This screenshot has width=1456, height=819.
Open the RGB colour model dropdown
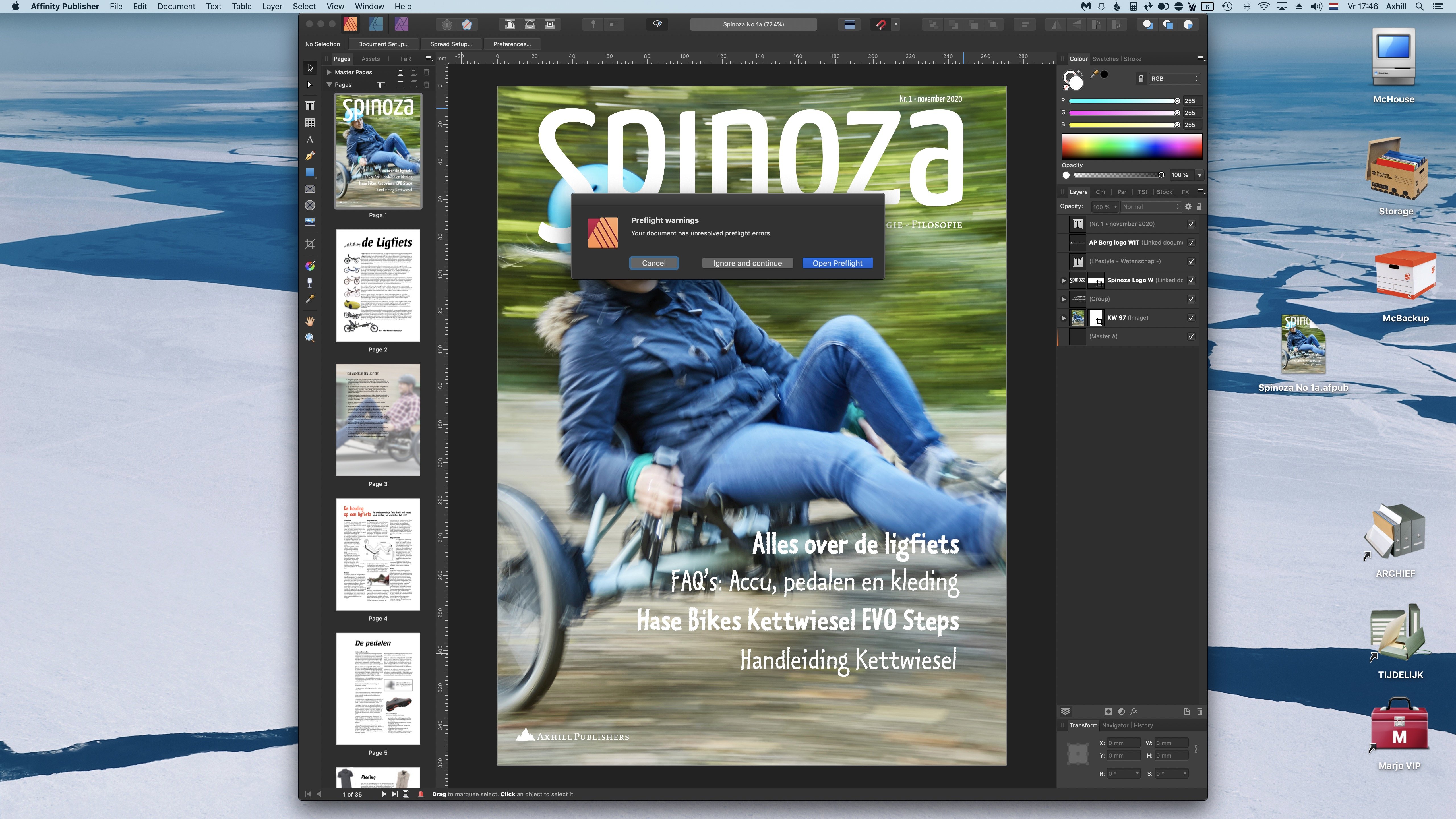point(1174,78)
